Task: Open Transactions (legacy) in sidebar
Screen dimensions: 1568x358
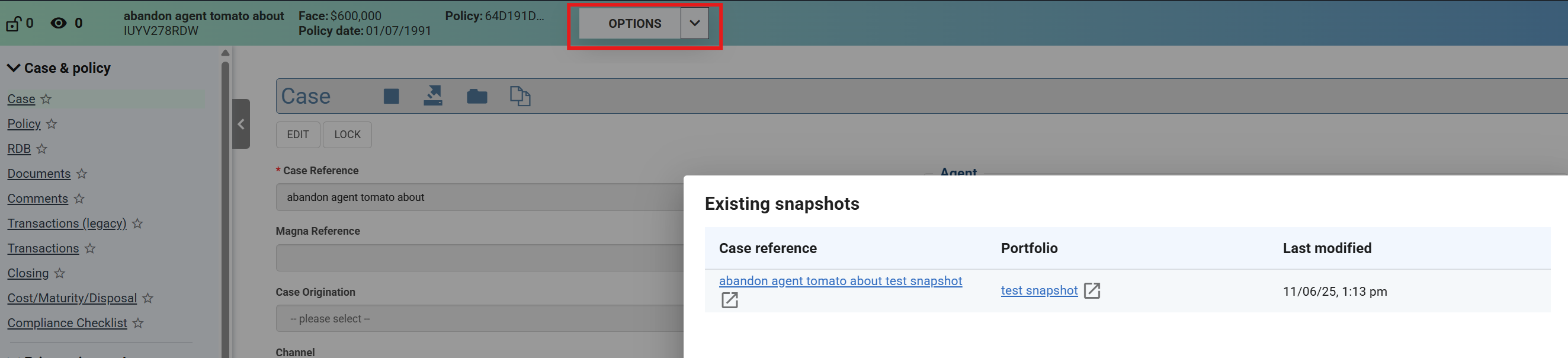Action: (x=67, y=223)
